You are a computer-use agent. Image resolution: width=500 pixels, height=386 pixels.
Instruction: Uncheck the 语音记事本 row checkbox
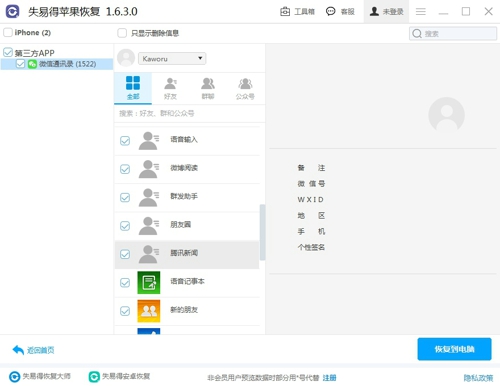pos(125,283)
